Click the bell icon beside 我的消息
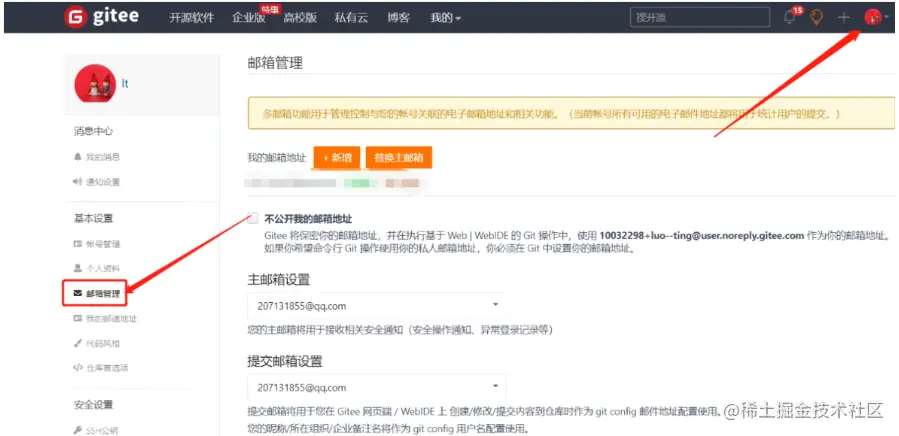The width and height of the screenshot is (899, 436). pyautogui.click(x=77, y=157)
